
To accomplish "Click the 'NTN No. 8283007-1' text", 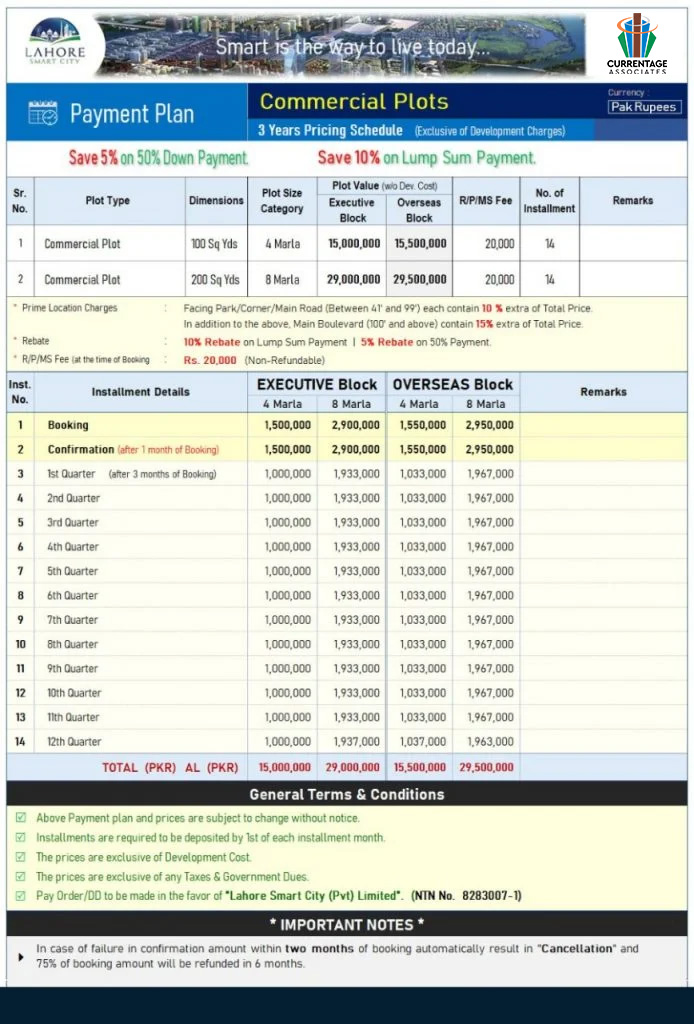I will [466, 895].
